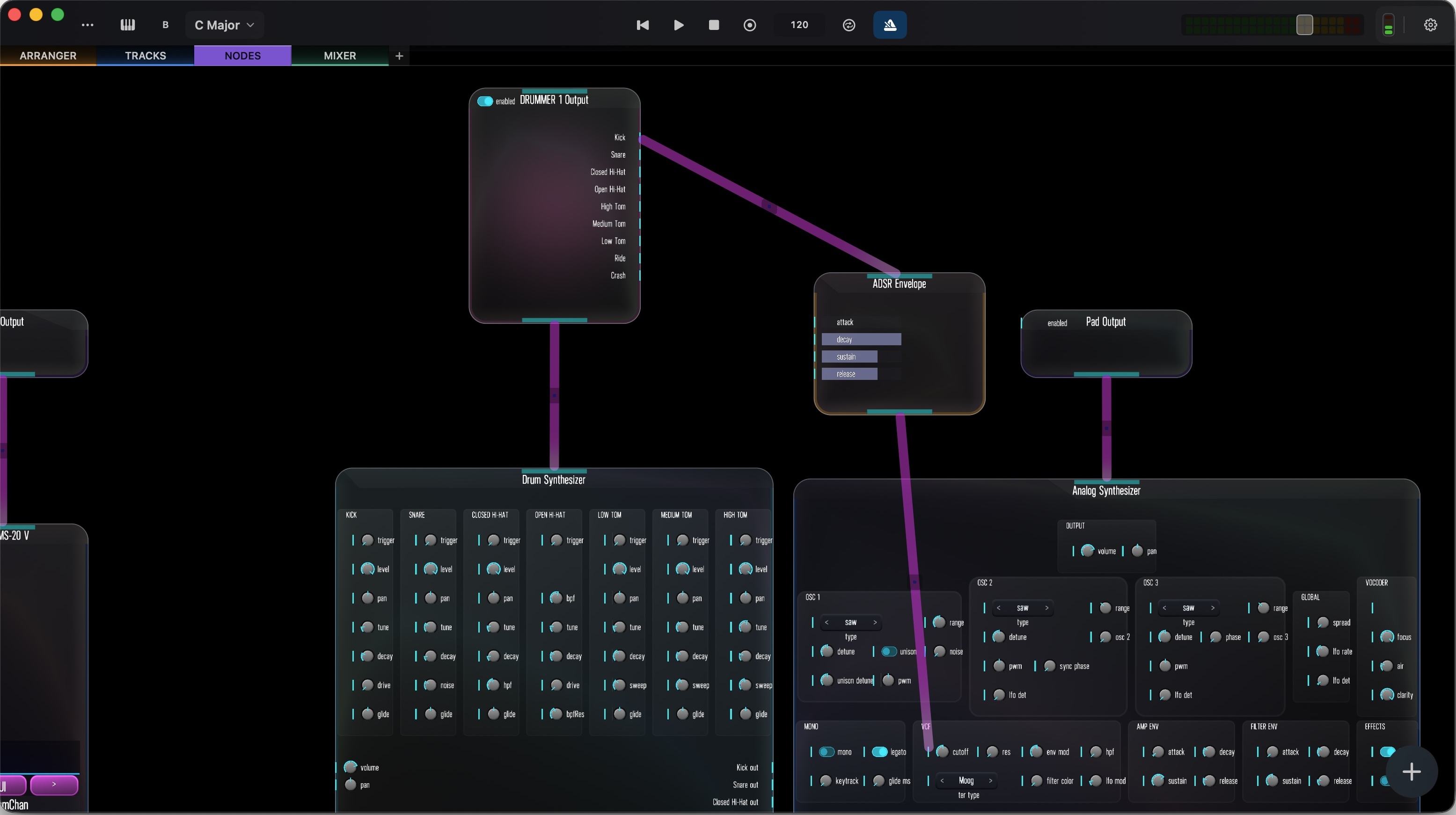Toggle the top EFFECTS switch

tap(1387, 752)
